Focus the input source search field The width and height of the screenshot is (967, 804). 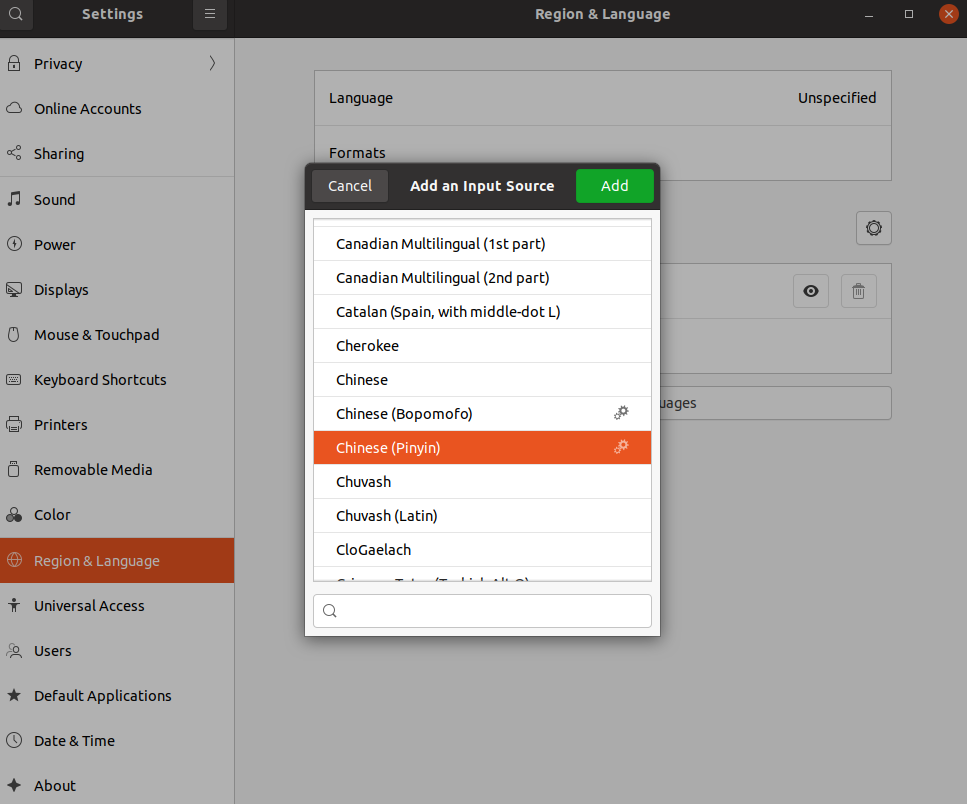coord(482,611)
